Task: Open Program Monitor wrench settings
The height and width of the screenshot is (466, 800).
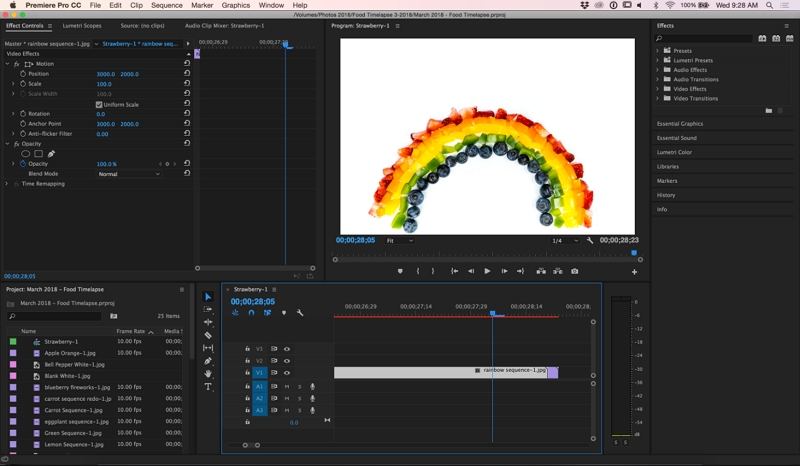Action: pyautogui.click(x=590, y=240)
